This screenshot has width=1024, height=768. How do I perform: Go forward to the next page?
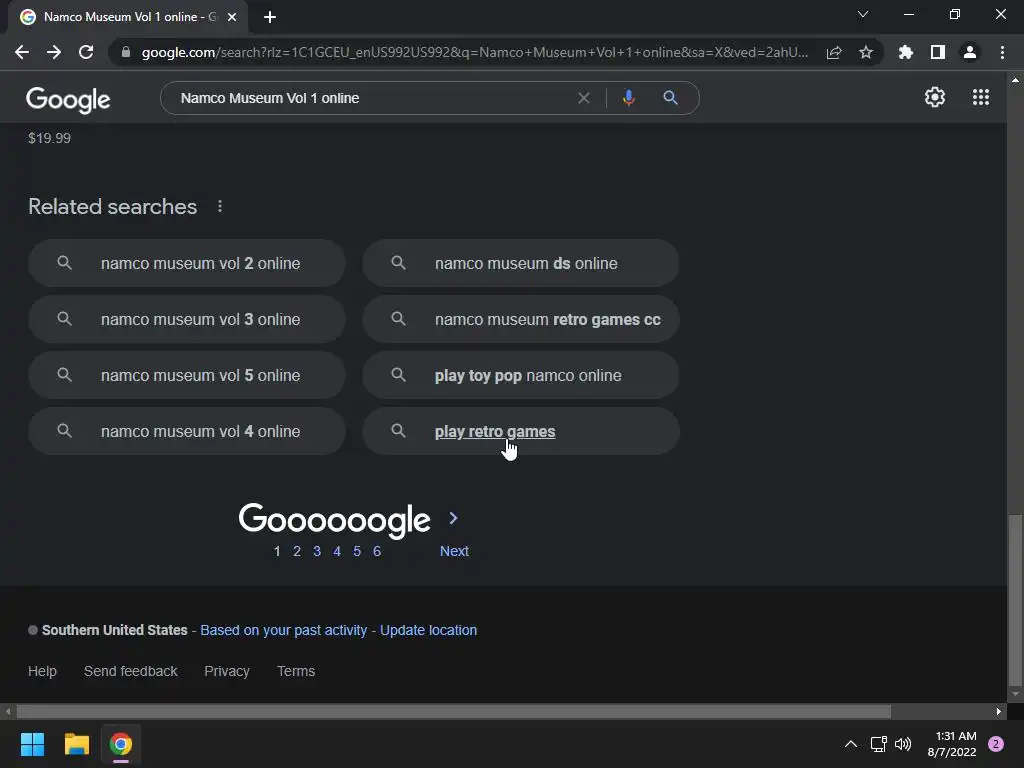54,52
